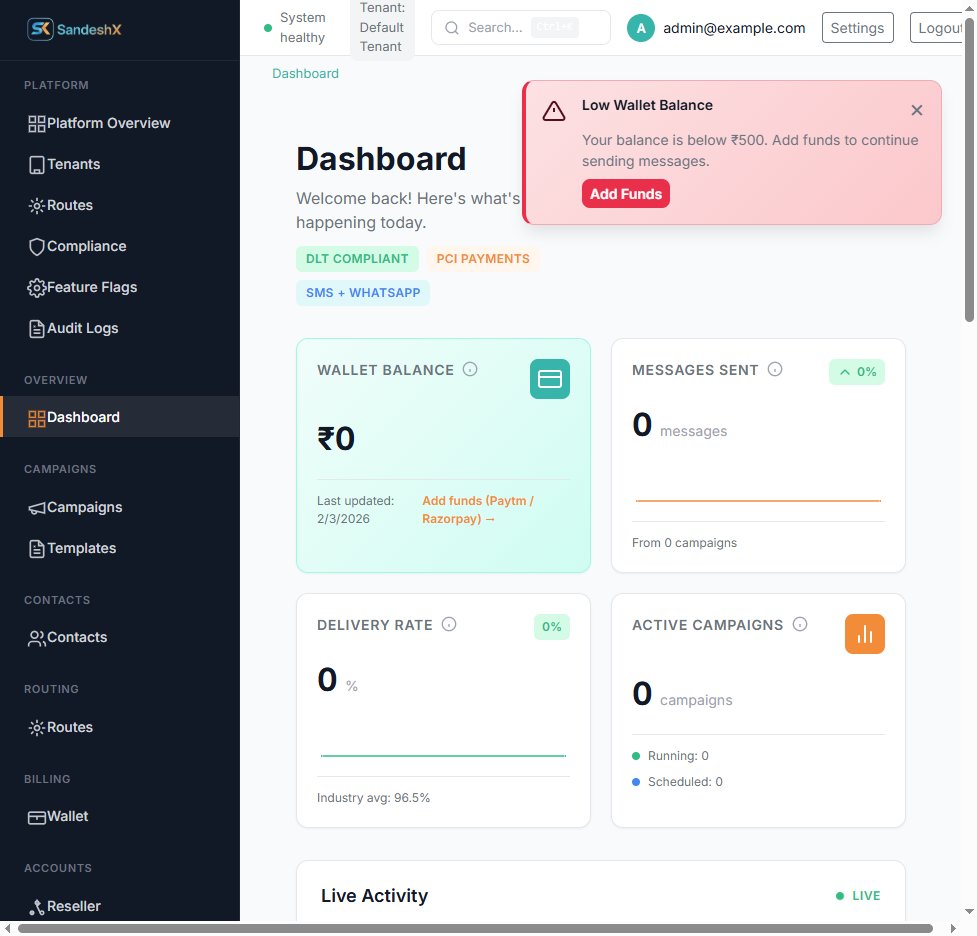The height and width of the screenshot is (936, 977).
Task: Click the 'Scheduled: 0' status text
Action: 685,783
